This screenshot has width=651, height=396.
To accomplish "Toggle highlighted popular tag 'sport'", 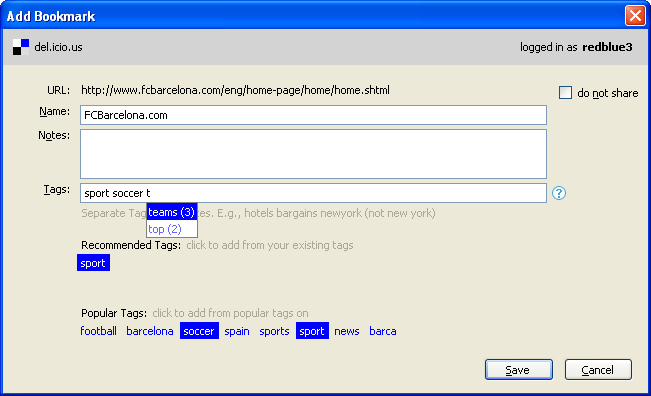I will 312,331.
